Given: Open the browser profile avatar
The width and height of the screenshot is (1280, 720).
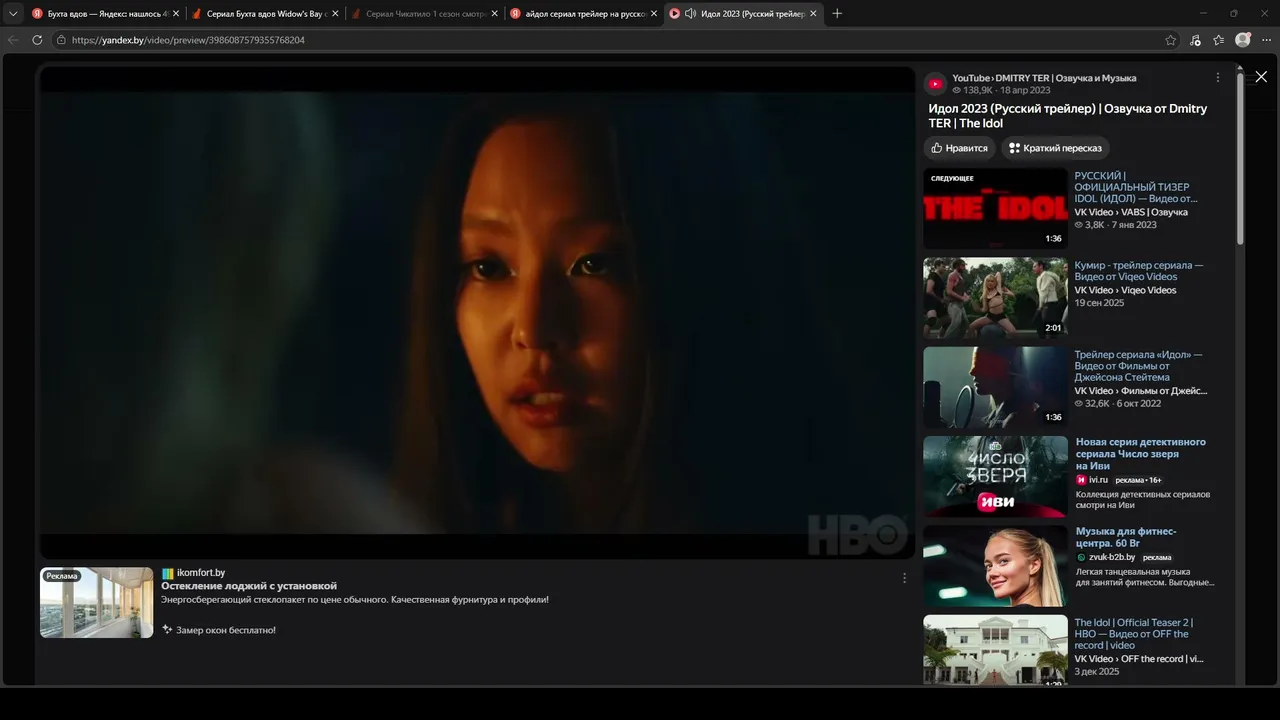Looking at the screenshot, I should [1243, 40].
